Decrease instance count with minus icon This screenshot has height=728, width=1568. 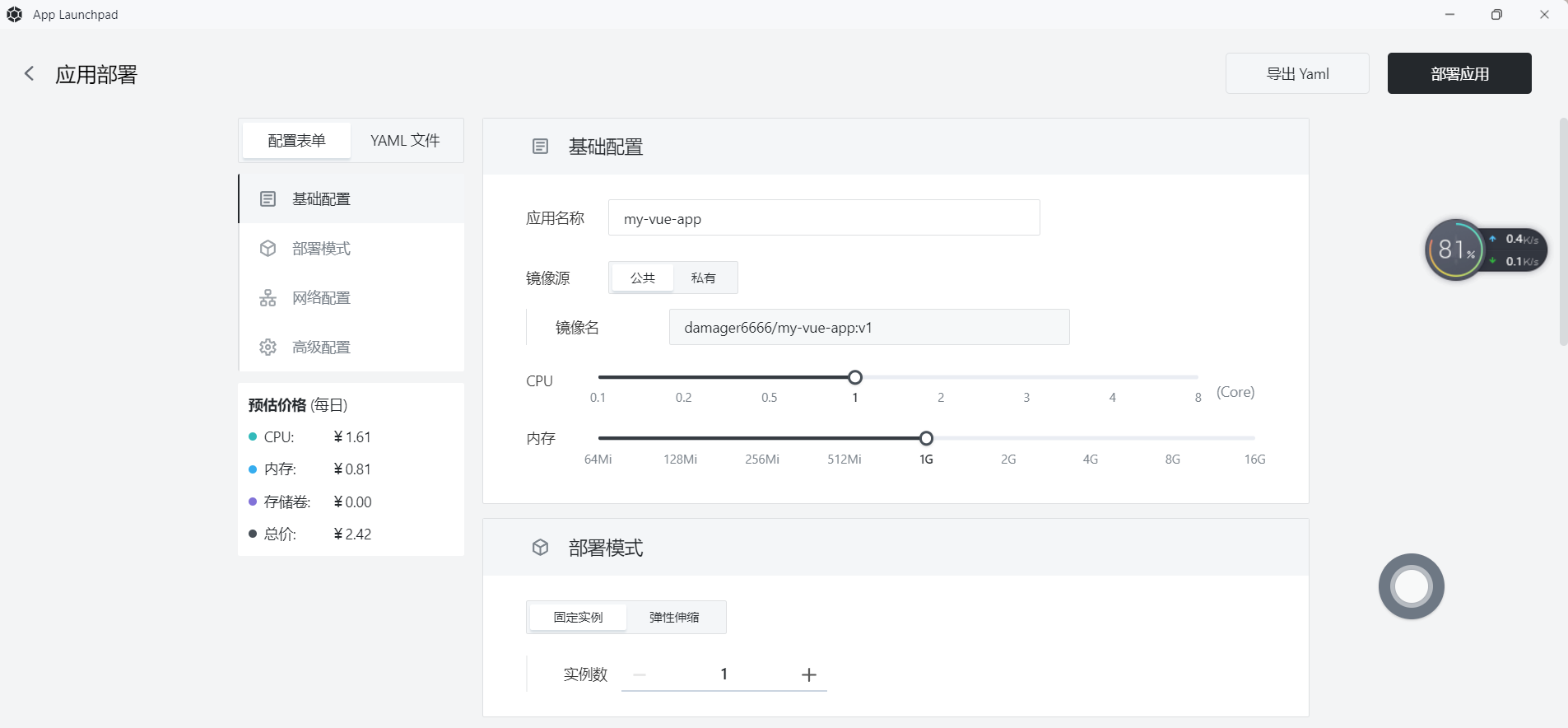click(640, 675)
